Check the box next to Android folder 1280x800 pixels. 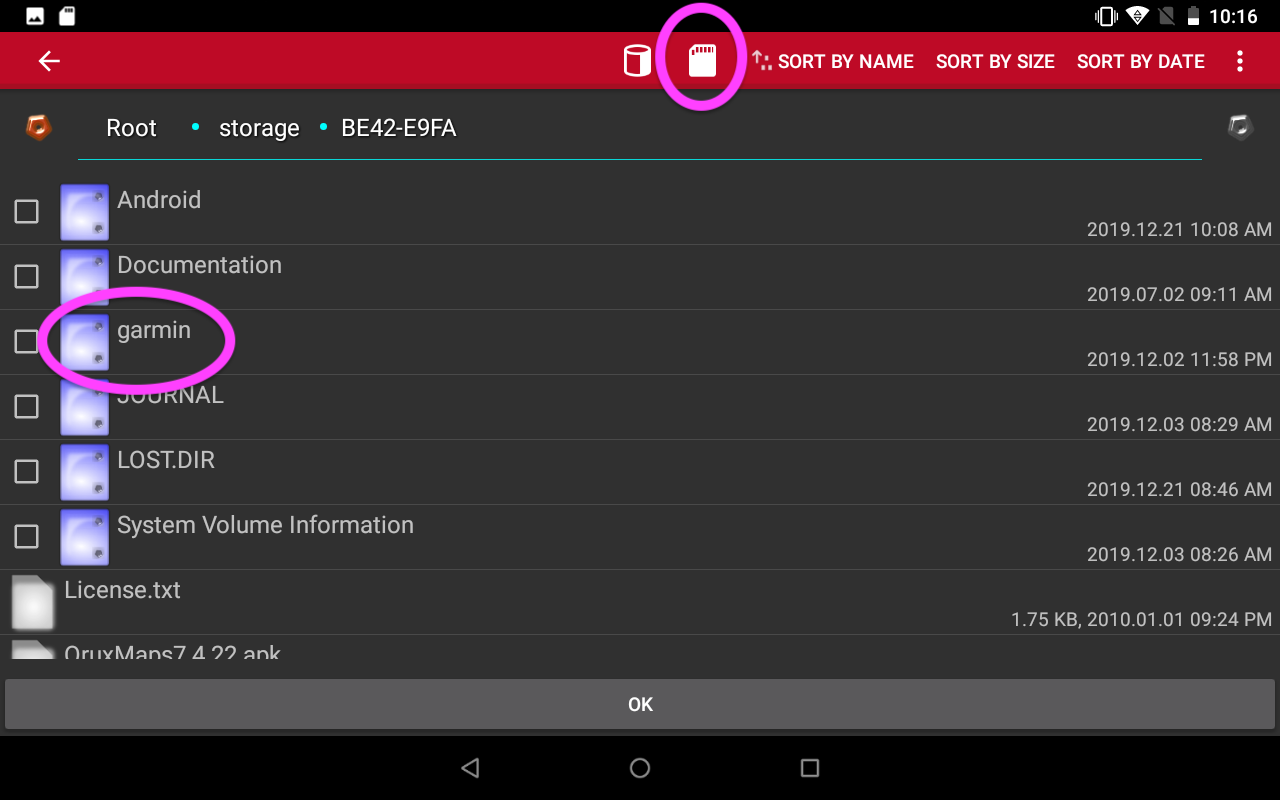click(x=26, y=212)
